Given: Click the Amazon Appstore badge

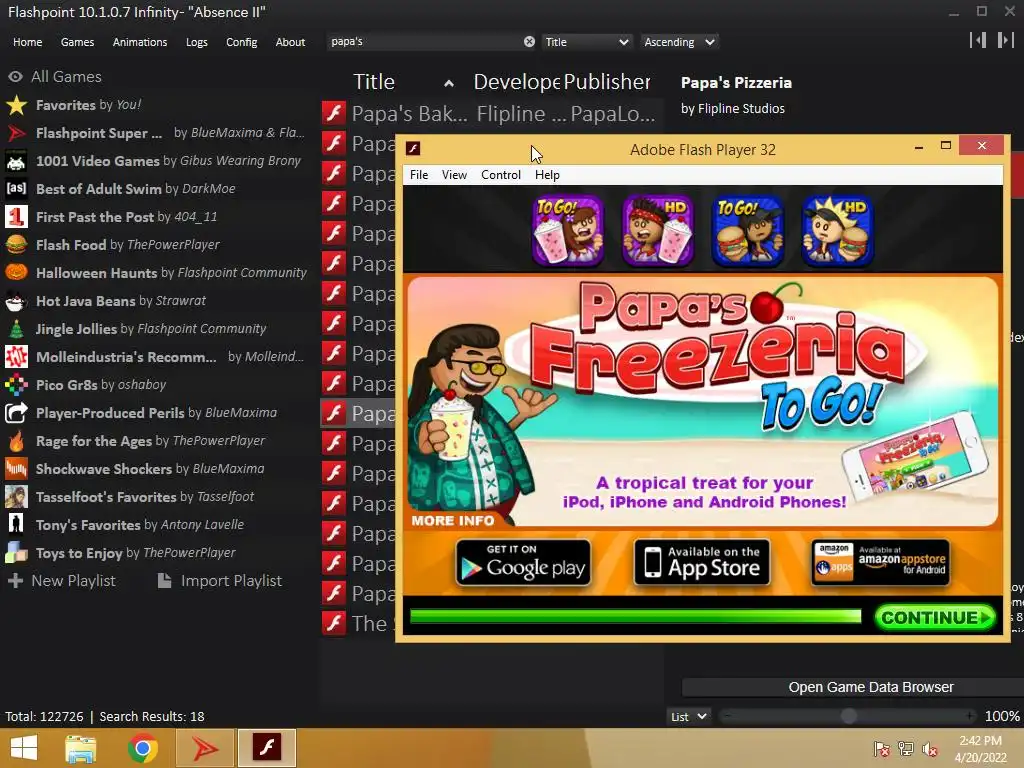Looking at the screenshot, I should point(880,562).
